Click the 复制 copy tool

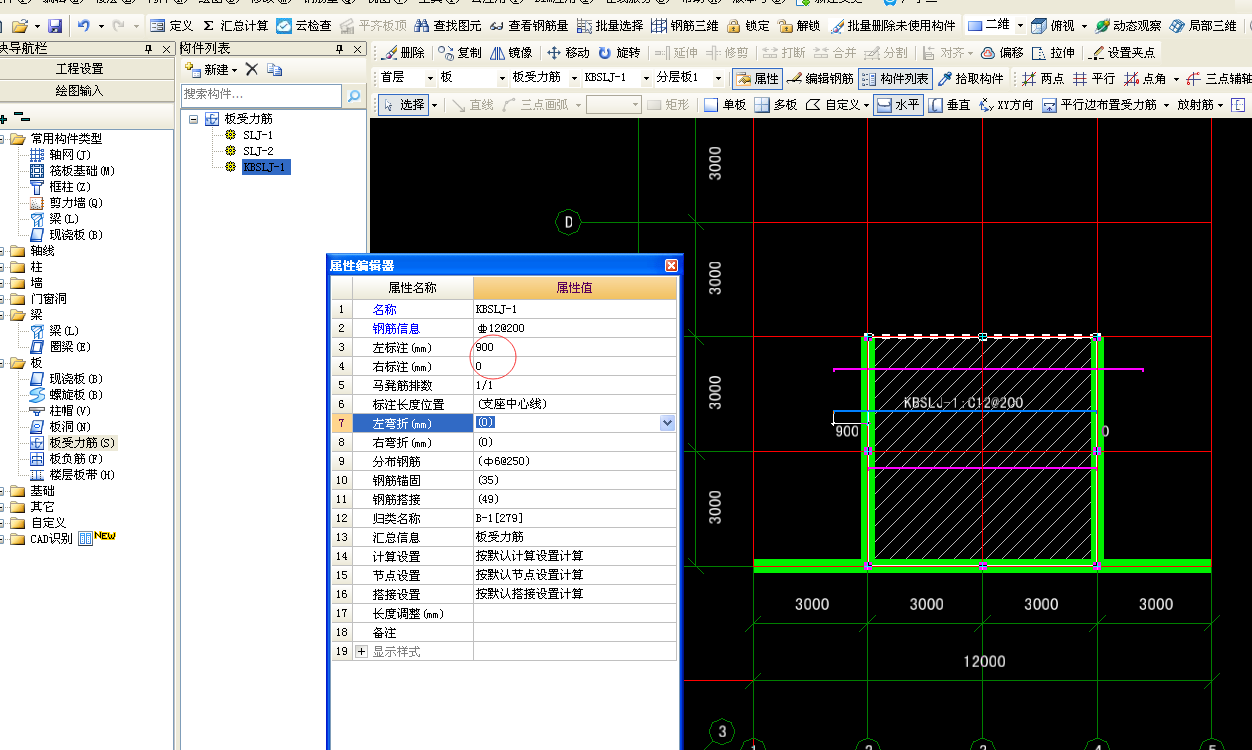click(460, 53)
